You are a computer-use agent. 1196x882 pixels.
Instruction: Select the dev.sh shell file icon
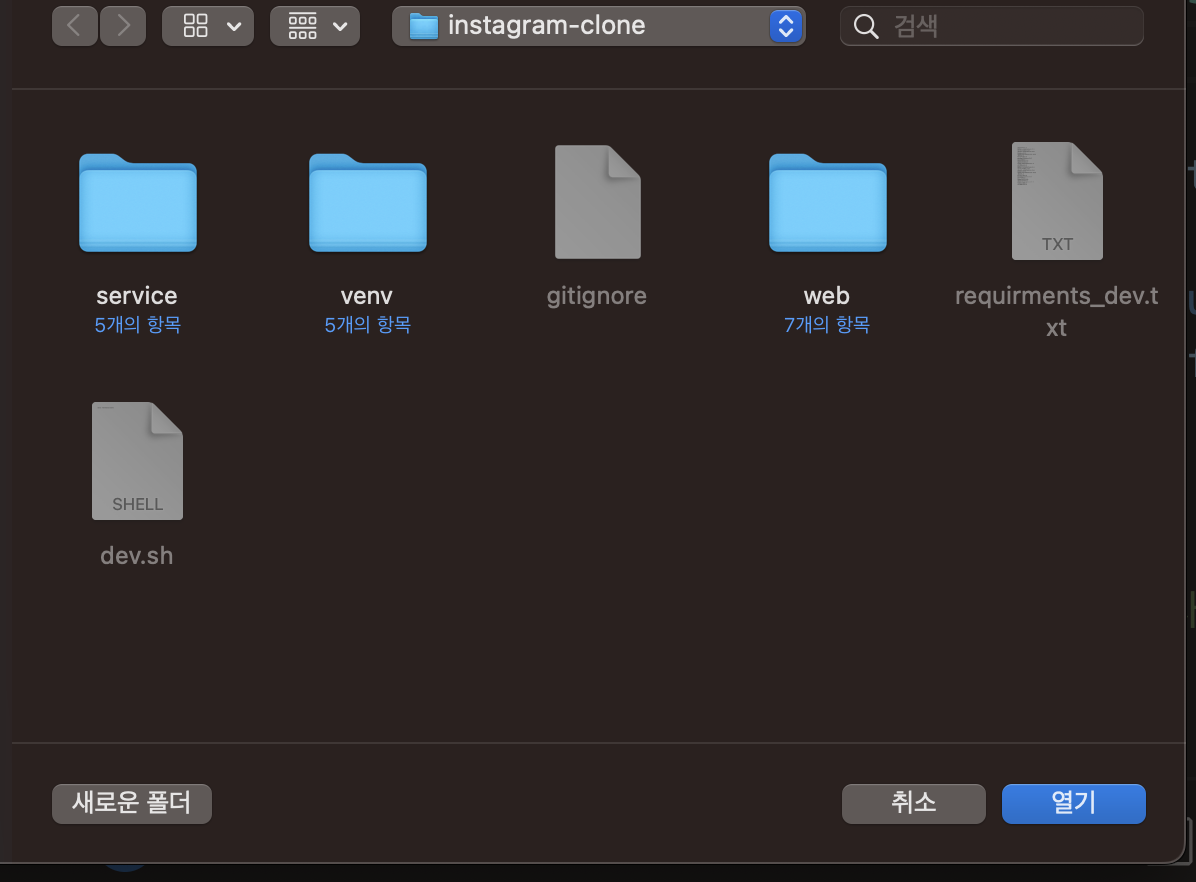point(137,461)
